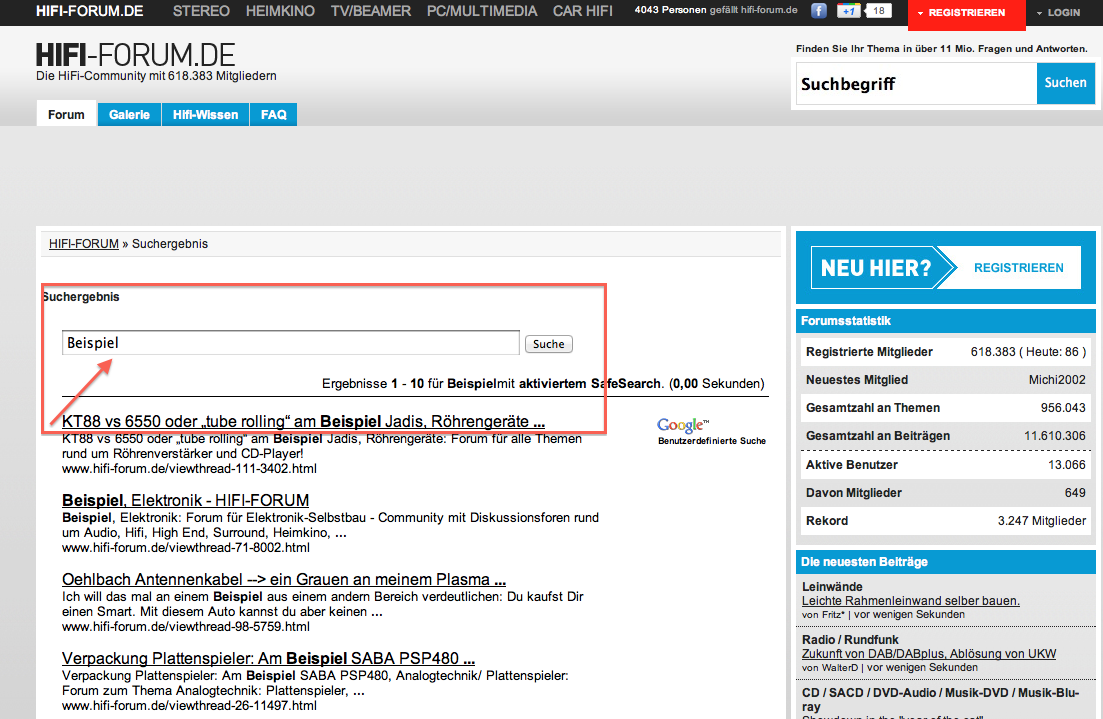Open the Verpackung Plattenspieler SABA PSP480 result
Viewport: 1103px width, 719px height.
point(268,658)
